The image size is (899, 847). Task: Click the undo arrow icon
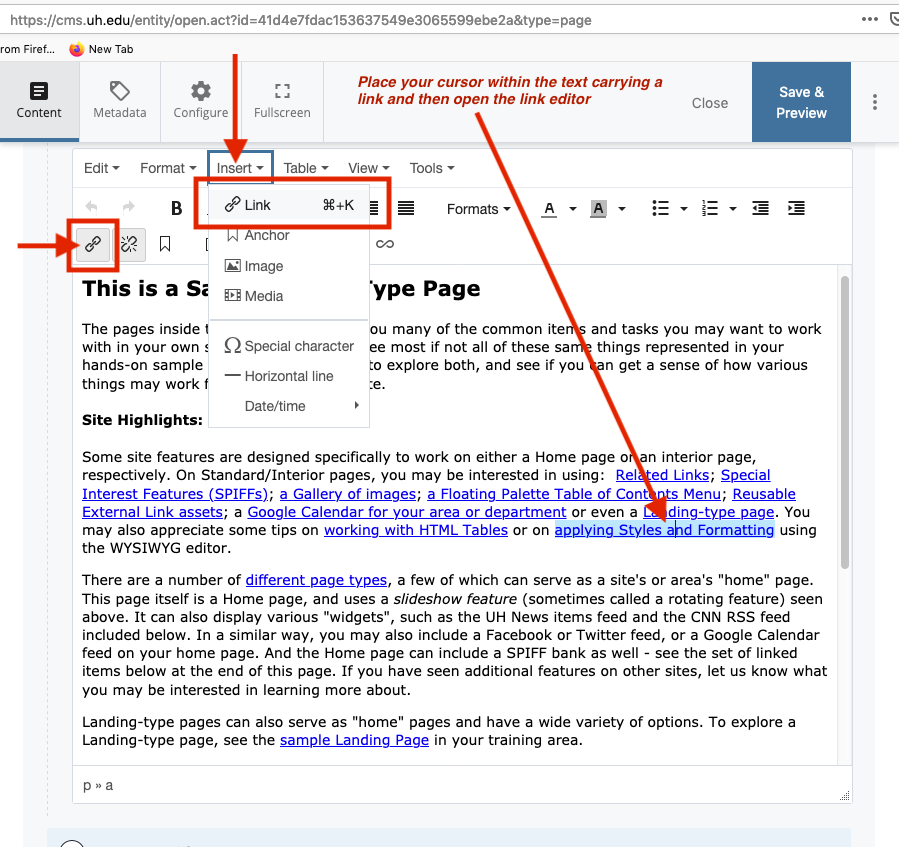pyautogui.click(x=91, y=207)
